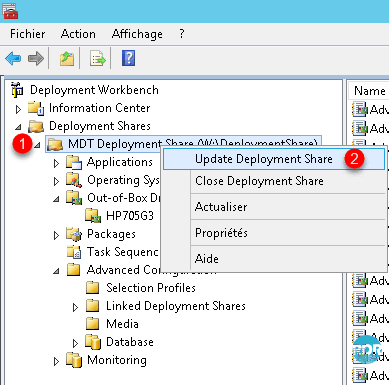The image size is (389, 385).
Task: Click the Forward arrow toolbar icon
Action: (x=36, y=59)
